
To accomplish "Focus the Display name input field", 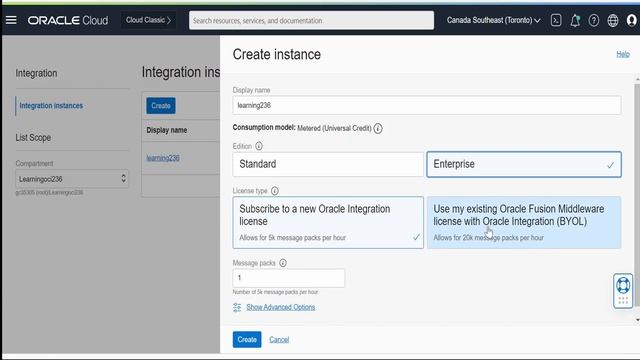I will tap(427, 105).
